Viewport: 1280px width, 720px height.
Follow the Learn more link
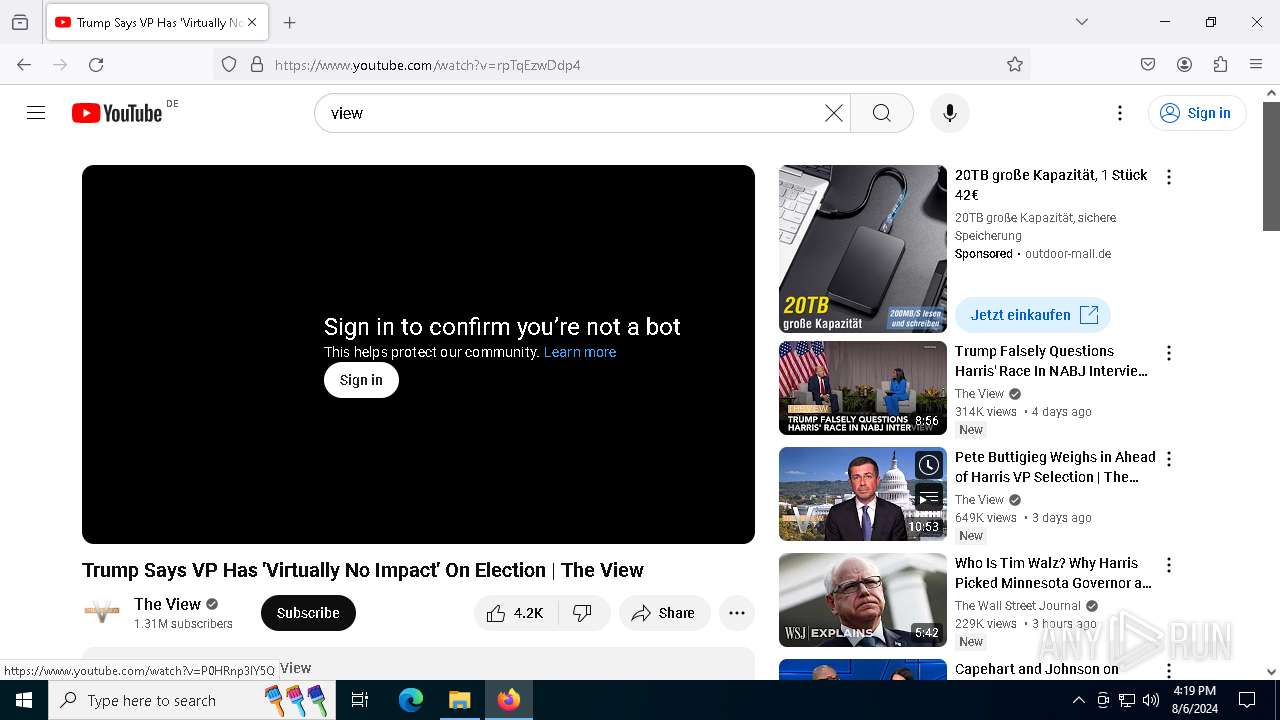tap(580, 352)
